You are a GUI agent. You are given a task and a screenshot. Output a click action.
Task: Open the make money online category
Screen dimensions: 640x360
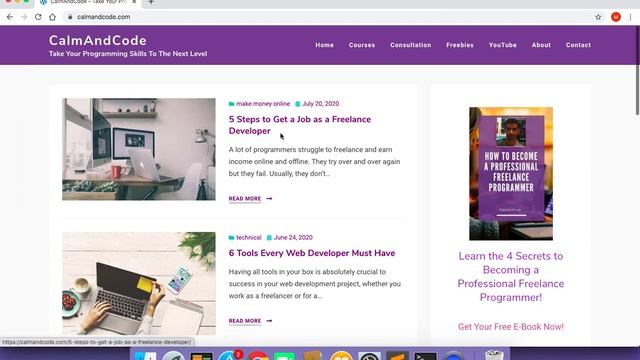[x=263, y=104]
